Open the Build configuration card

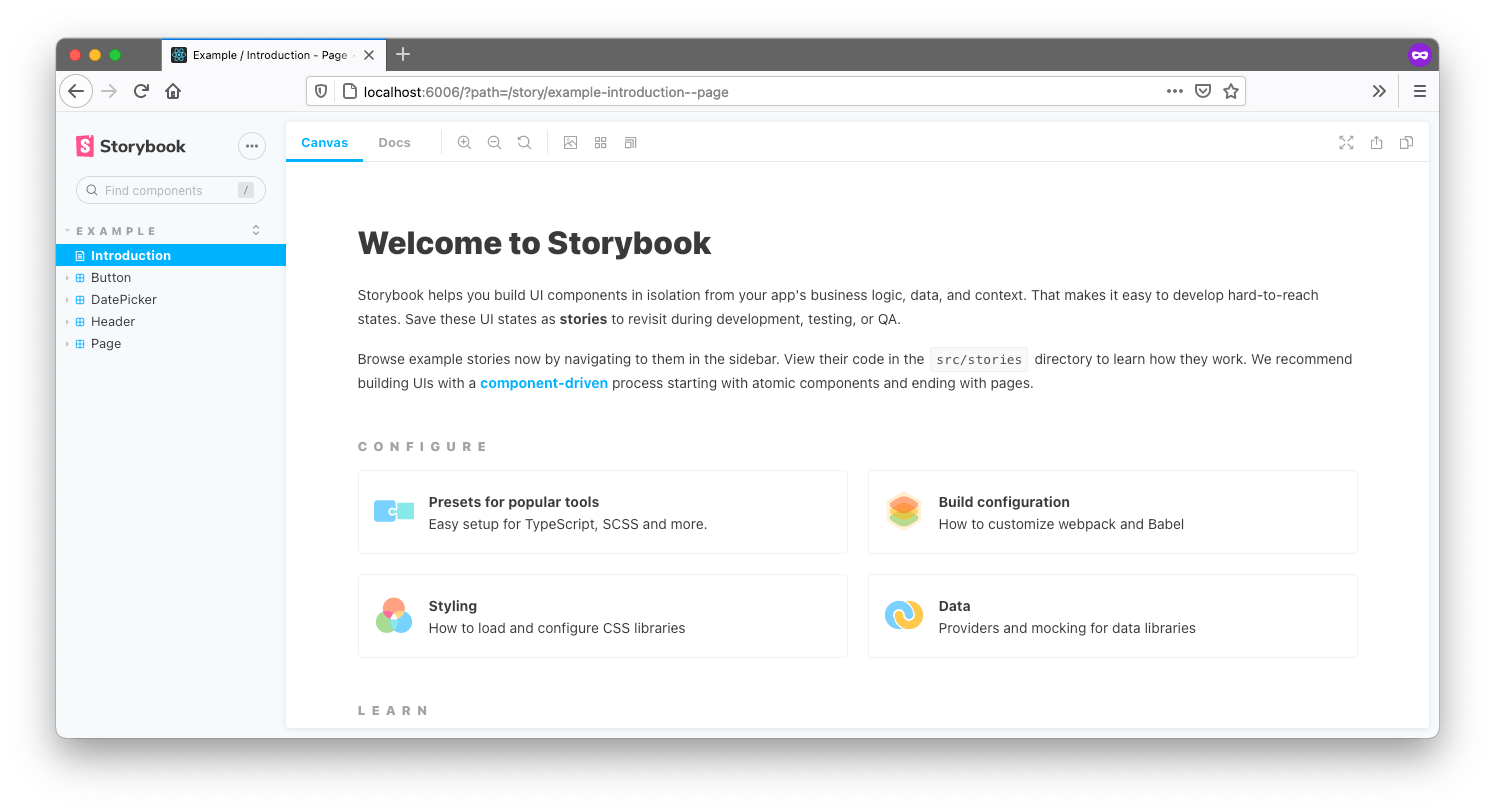pyautogui.click(x=1112, y=512)
